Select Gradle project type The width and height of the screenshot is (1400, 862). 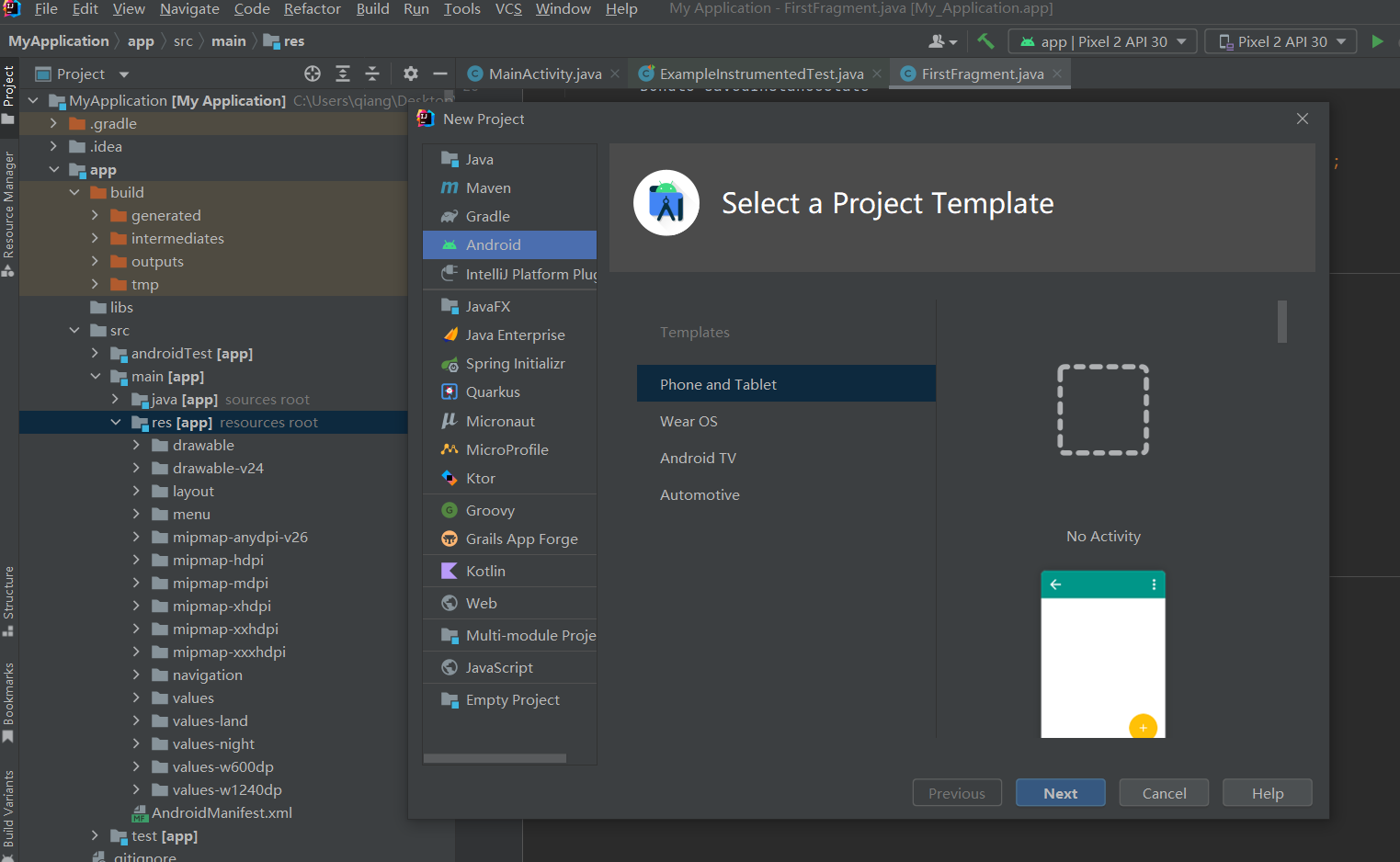509,216
